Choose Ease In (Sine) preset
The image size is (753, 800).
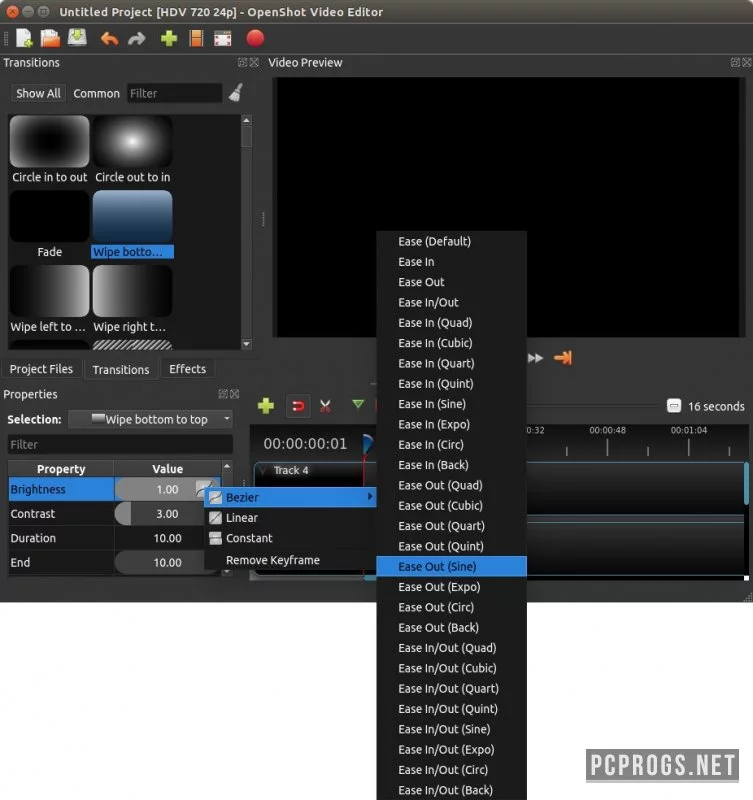coord(451,404)
